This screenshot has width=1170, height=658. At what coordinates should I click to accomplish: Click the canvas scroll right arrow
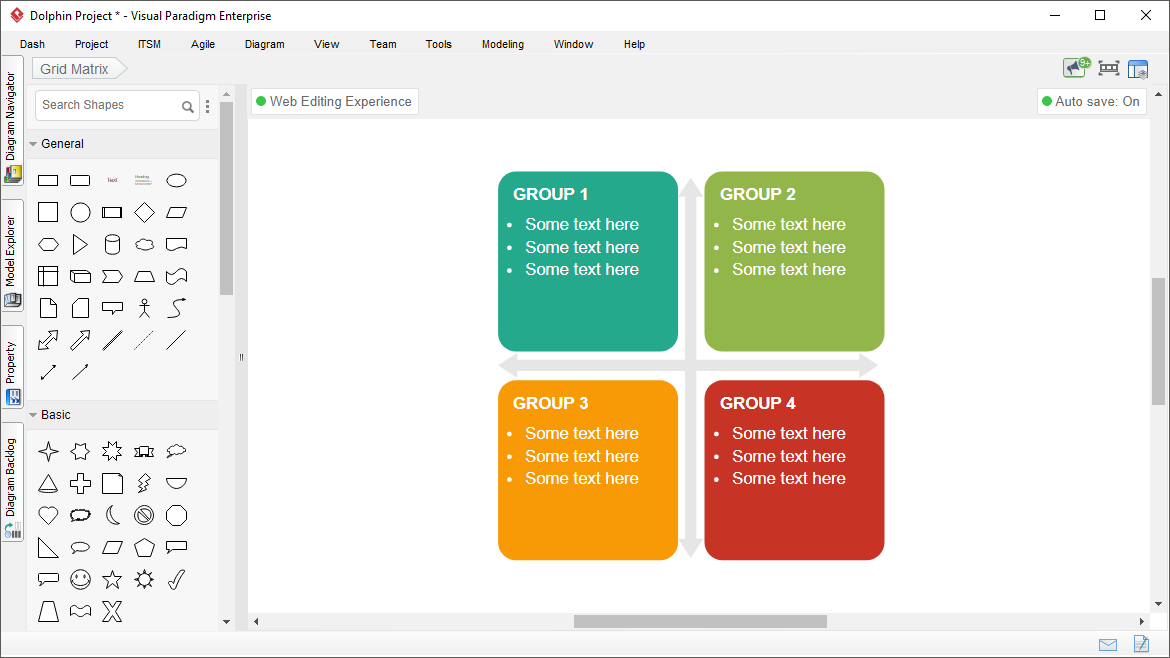pos(1142,621)
